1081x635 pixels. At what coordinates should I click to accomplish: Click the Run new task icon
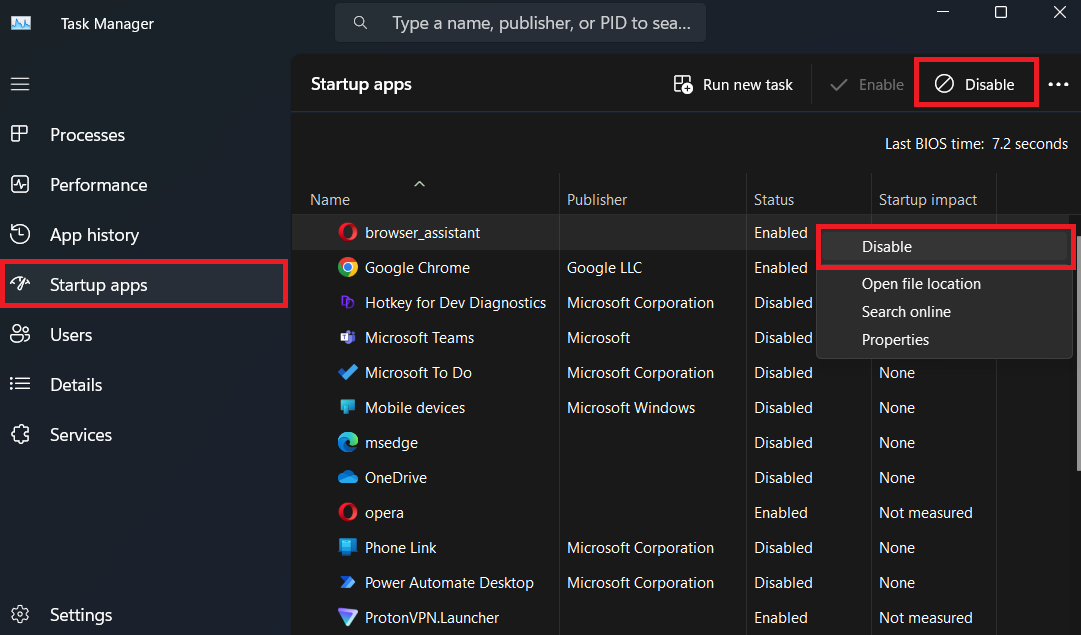(683, 84)
